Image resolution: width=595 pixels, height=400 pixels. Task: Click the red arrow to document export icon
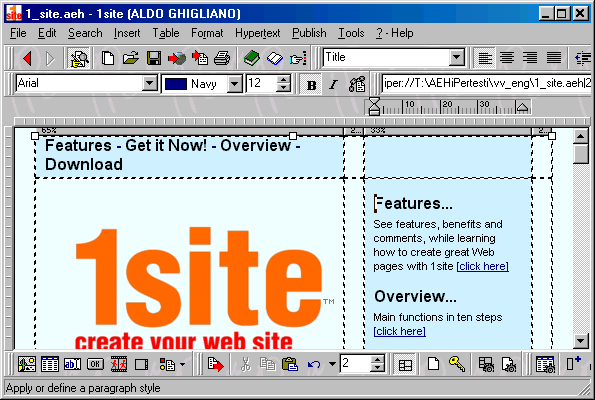pyautogui.click(x=200, y=58)
